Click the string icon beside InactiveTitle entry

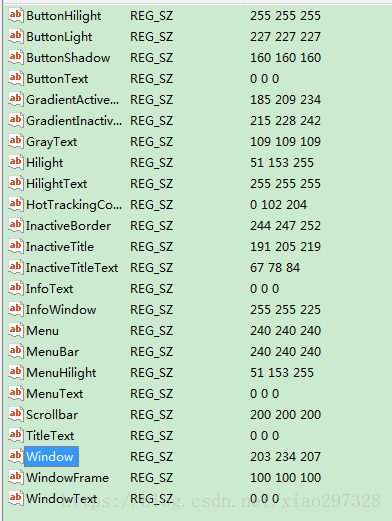pos(16,246)
